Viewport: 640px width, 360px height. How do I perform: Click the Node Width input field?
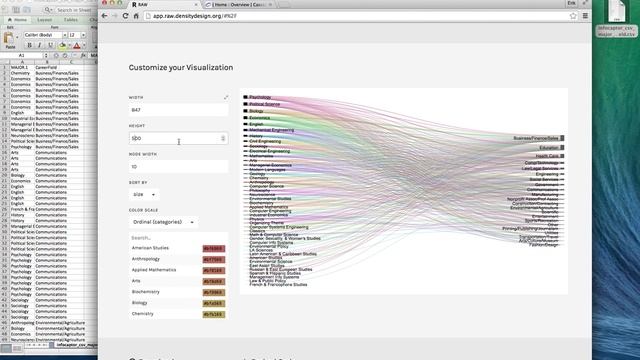click(178, 167)
